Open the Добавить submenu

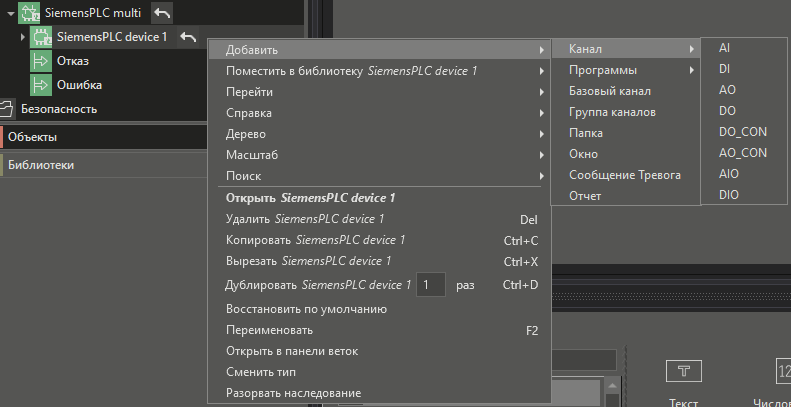(x=379, y=50)
